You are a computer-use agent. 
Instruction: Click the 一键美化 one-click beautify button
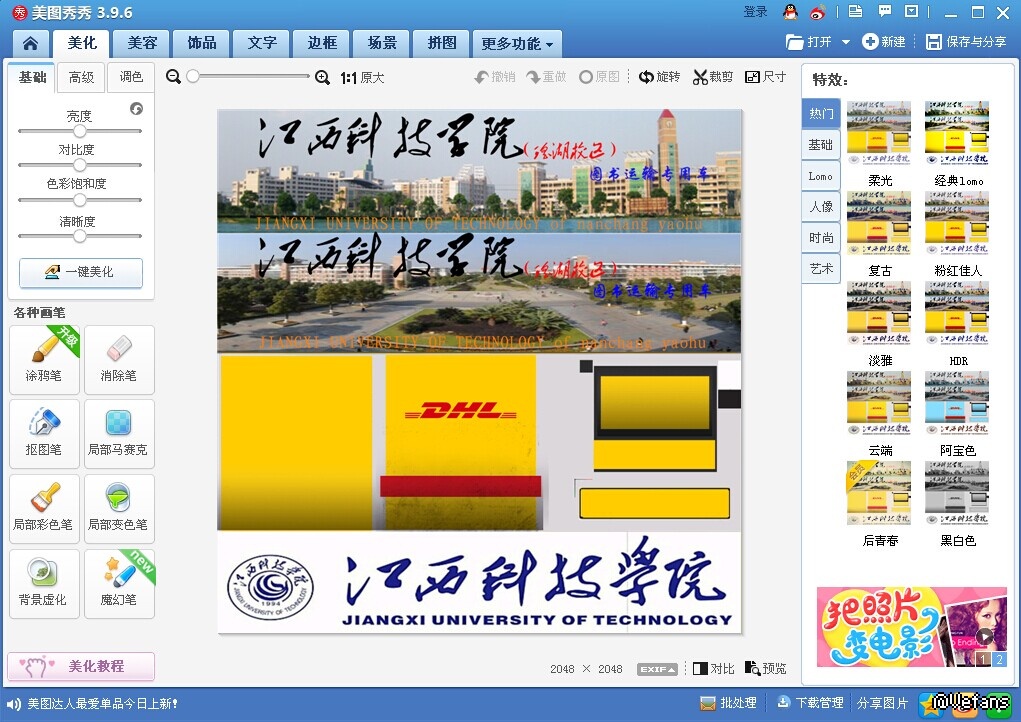click(x=81, y=273)
